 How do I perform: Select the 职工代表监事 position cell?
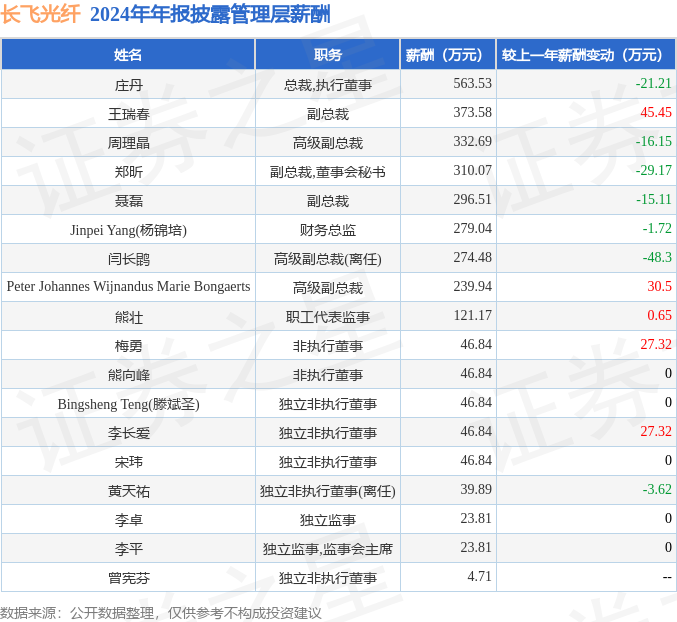click(328, 317)
